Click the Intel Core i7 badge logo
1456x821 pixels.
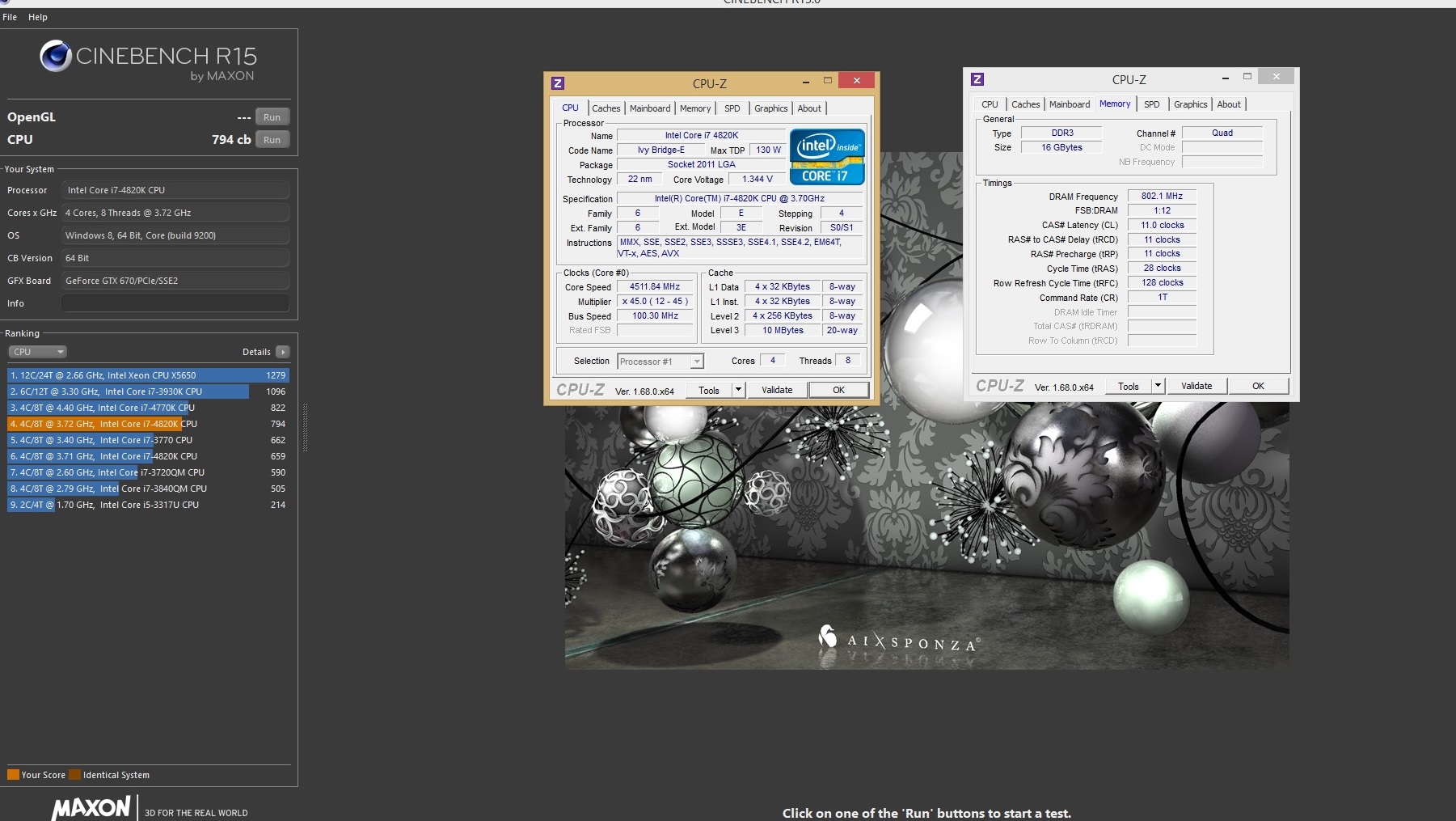click(827, 157)
